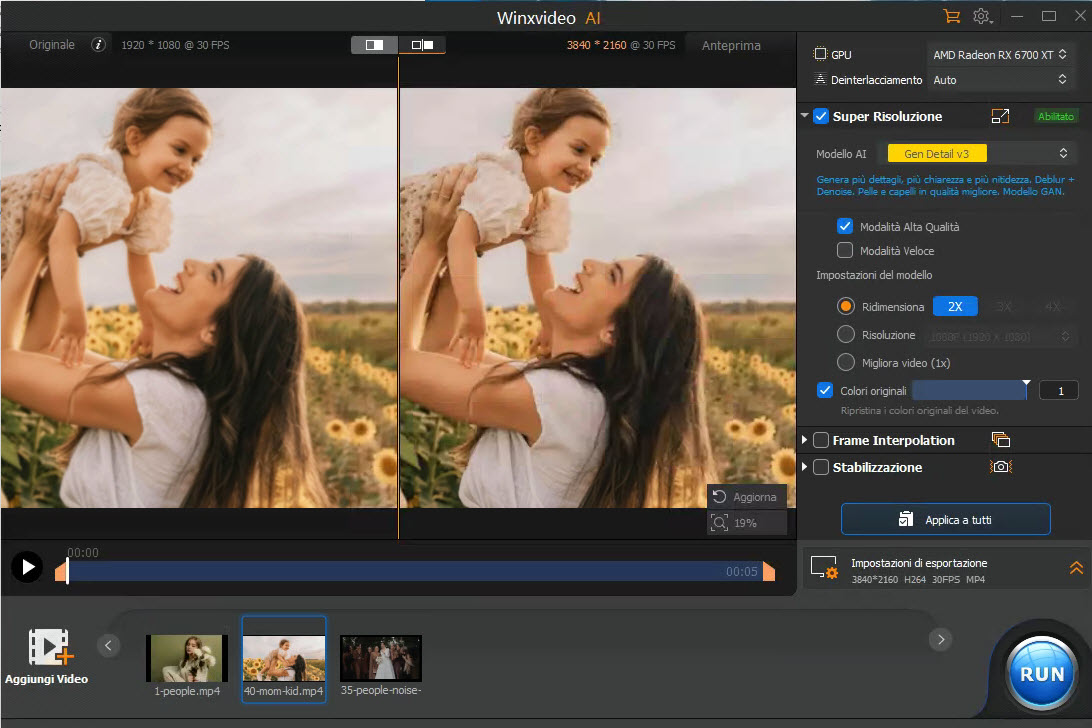Click the Abilitato status badge

point(1056,116)
